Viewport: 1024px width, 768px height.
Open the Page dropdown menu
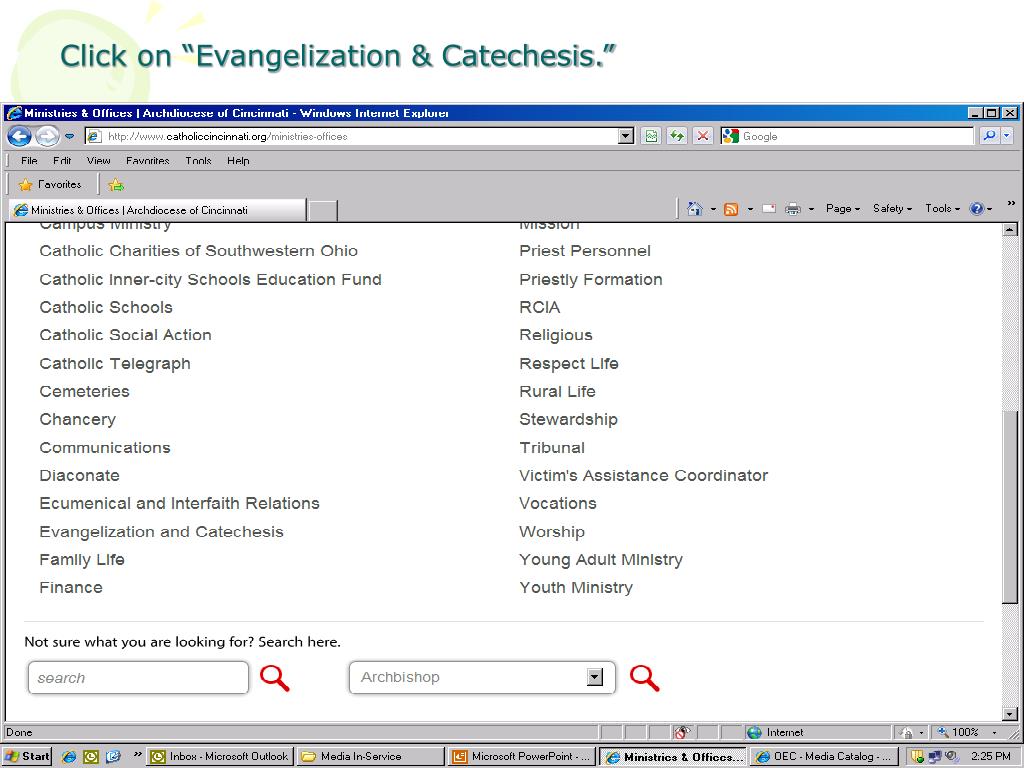pos(842,208)
